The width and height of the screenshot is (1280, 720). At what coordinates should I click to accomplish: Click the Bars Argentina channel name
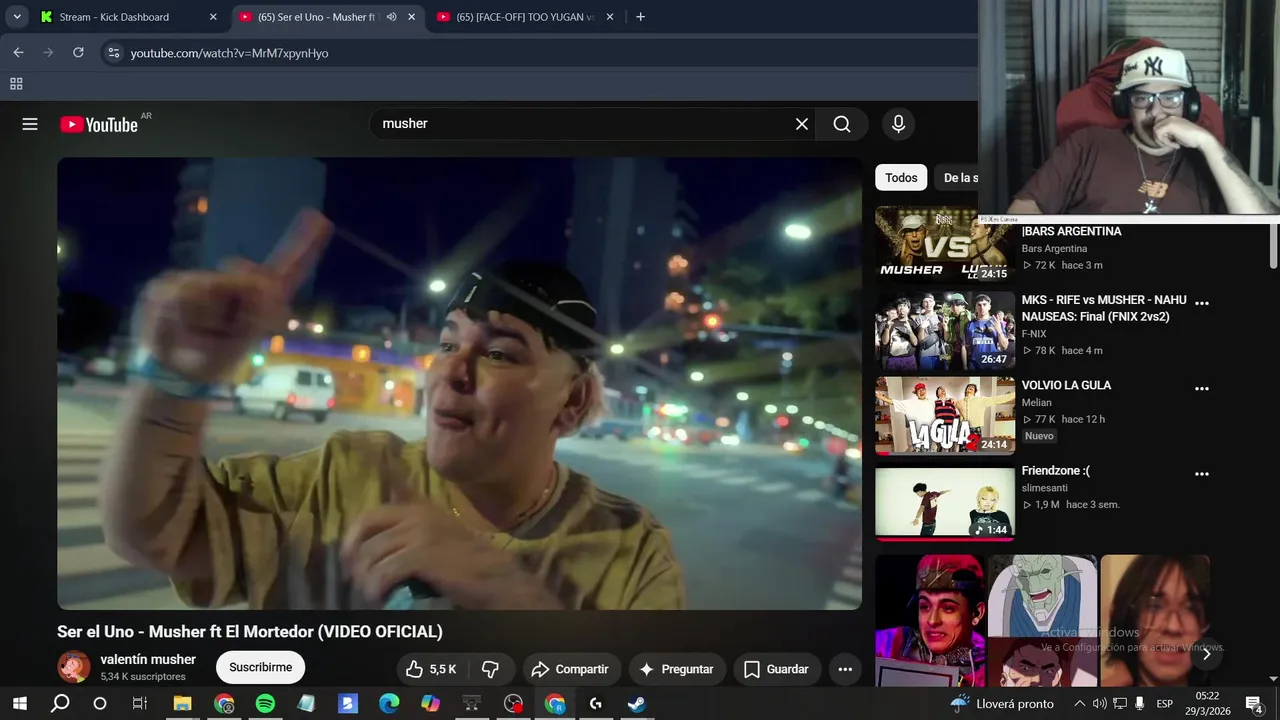click(x=1054, y=249)
